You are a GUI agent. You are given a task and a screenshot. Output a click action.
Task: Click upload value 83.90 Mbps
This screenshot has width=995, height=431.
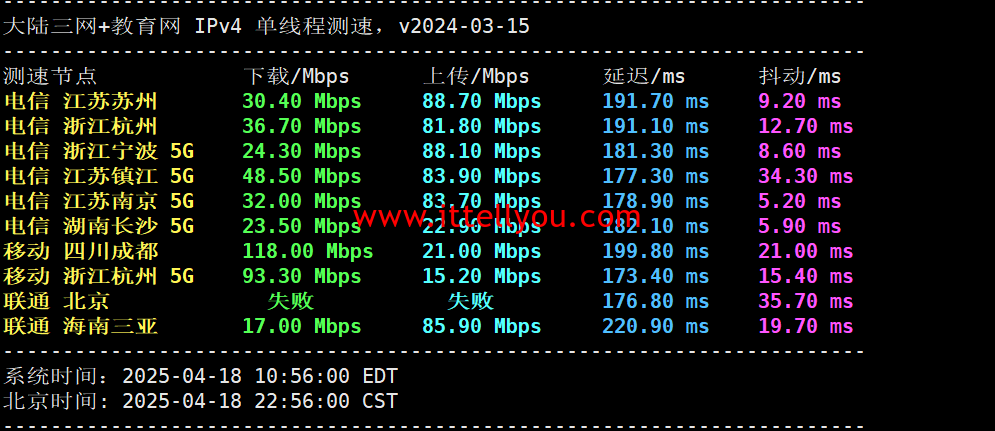coord(482,176)
